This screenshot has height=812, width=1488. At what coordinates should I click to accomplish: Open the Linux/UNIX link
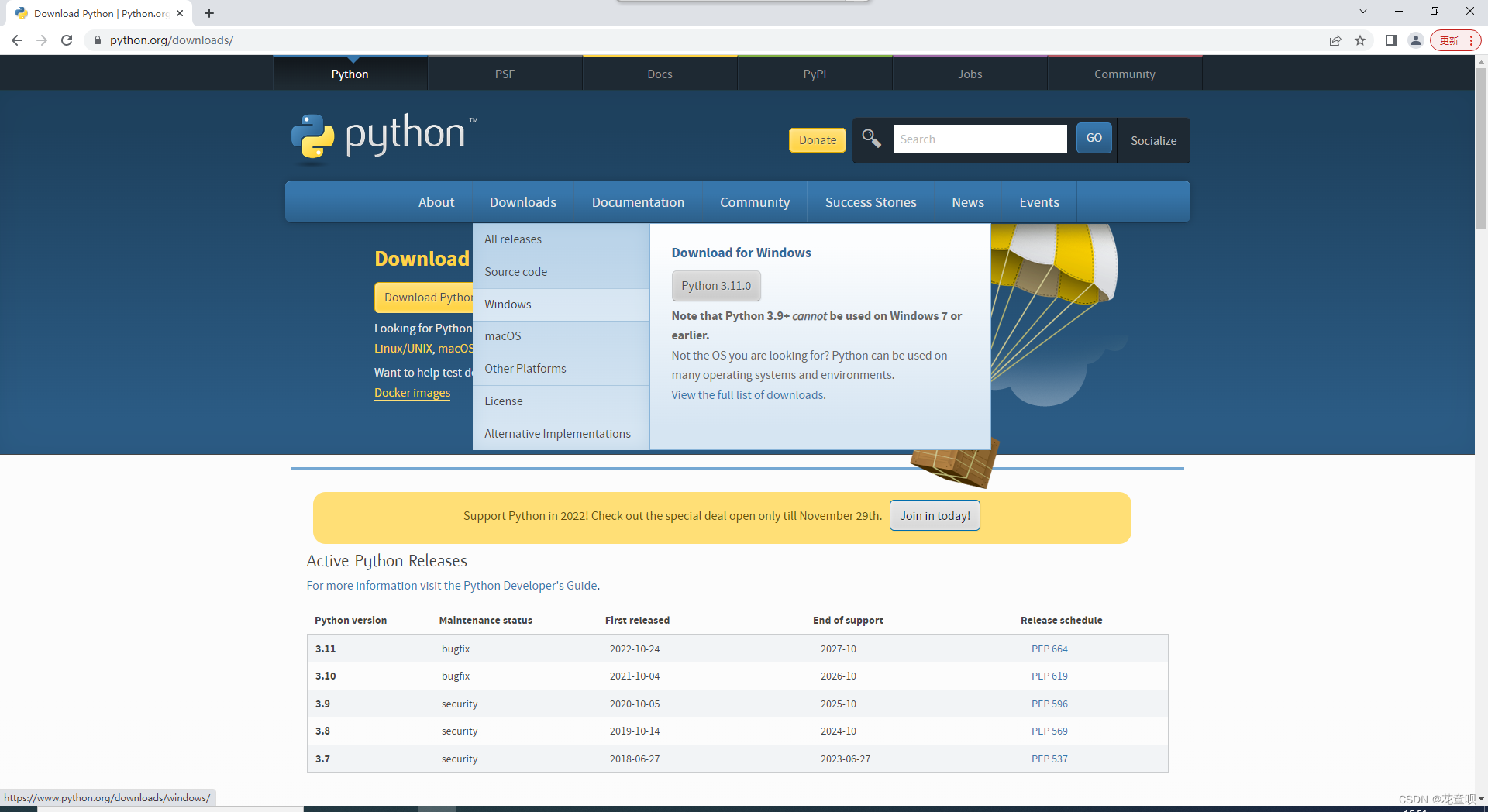click(403, 349)
